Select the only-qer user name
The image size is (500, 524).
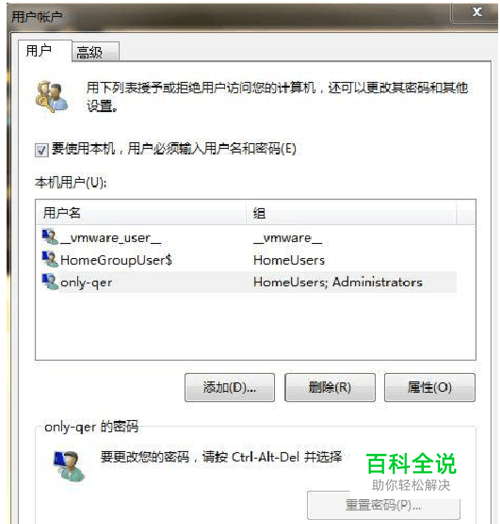coord(86,282)
